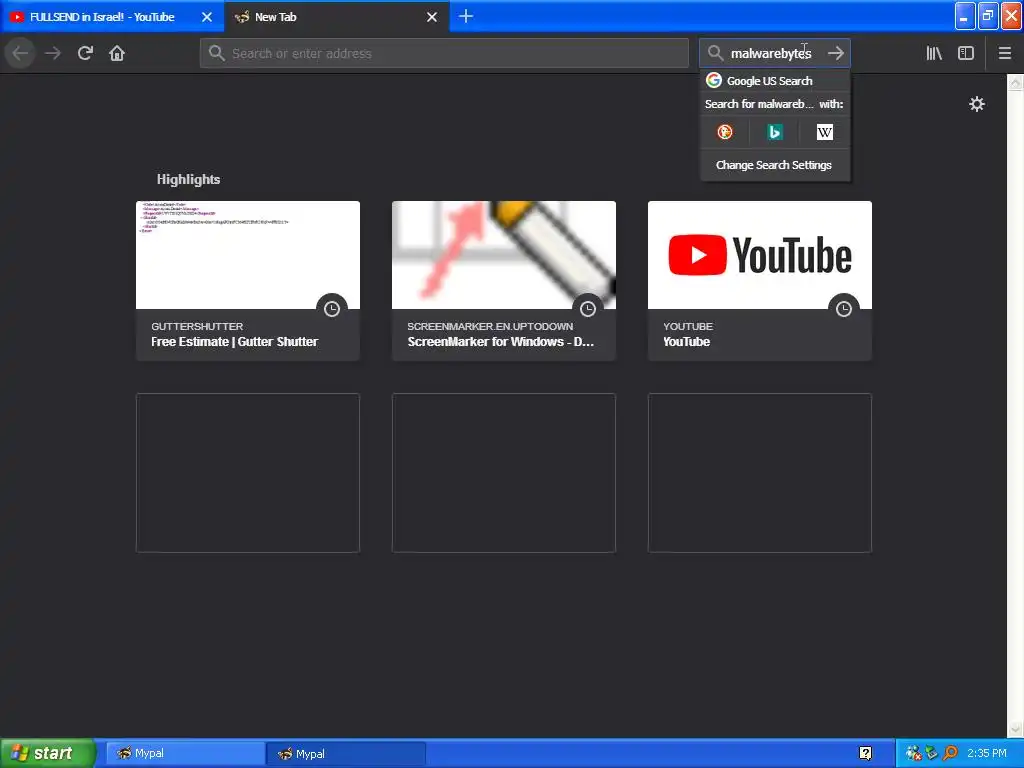
Task: Open the home page button
Action: [117, 53]
